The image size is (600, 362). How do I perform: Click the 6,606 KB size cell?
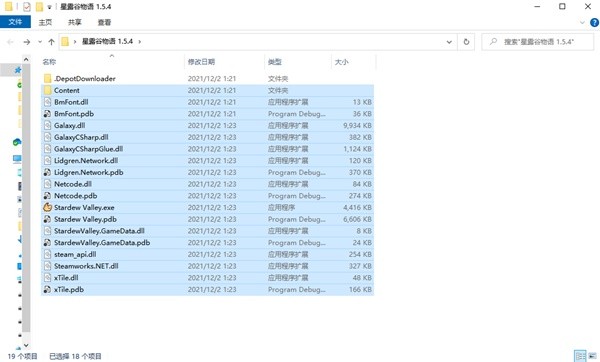357,219
